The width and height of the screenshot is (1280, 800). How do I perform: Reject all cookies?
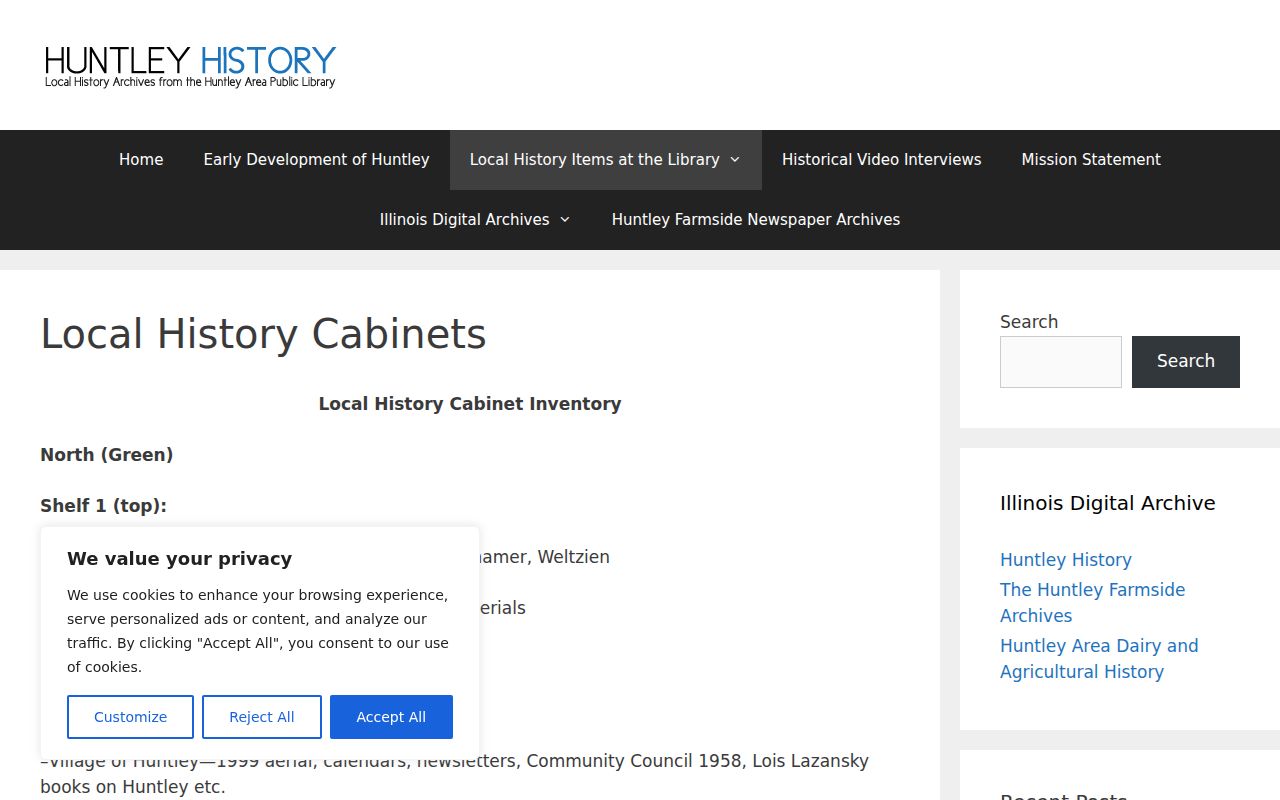[x=262, y=717]
